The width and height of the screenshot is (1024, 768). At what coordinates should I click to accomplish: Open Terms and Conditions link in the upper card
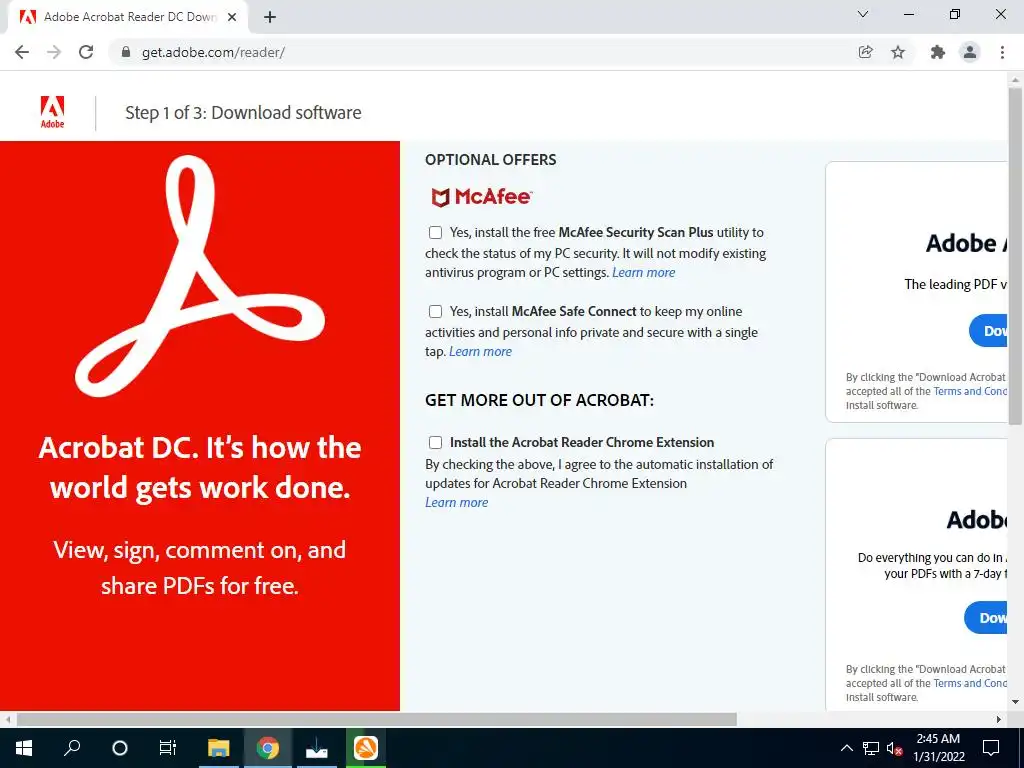point(970,391)
